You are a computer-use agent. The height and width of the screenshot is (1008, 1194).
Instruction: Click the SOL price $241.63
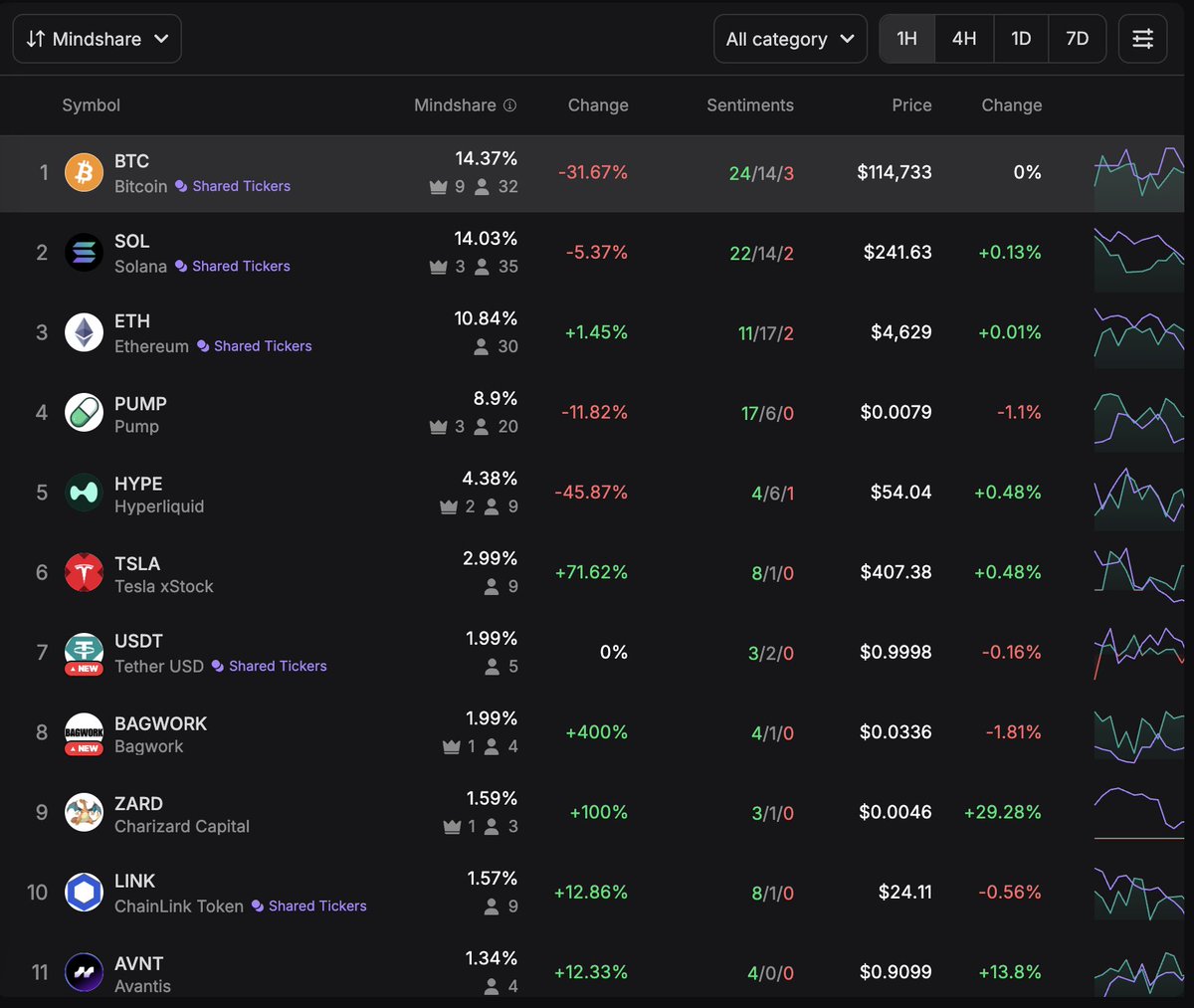click(x=897, y=252)
